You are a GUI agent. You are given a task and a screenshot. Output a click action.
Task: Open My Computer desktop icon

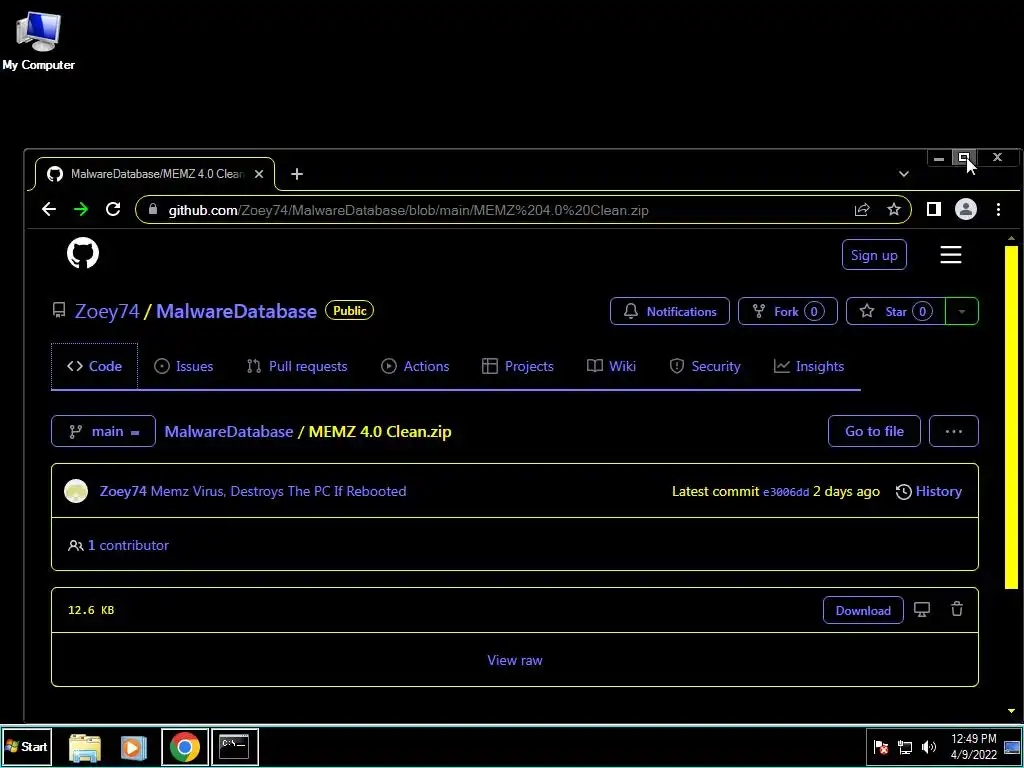click(x=38, y=40)
